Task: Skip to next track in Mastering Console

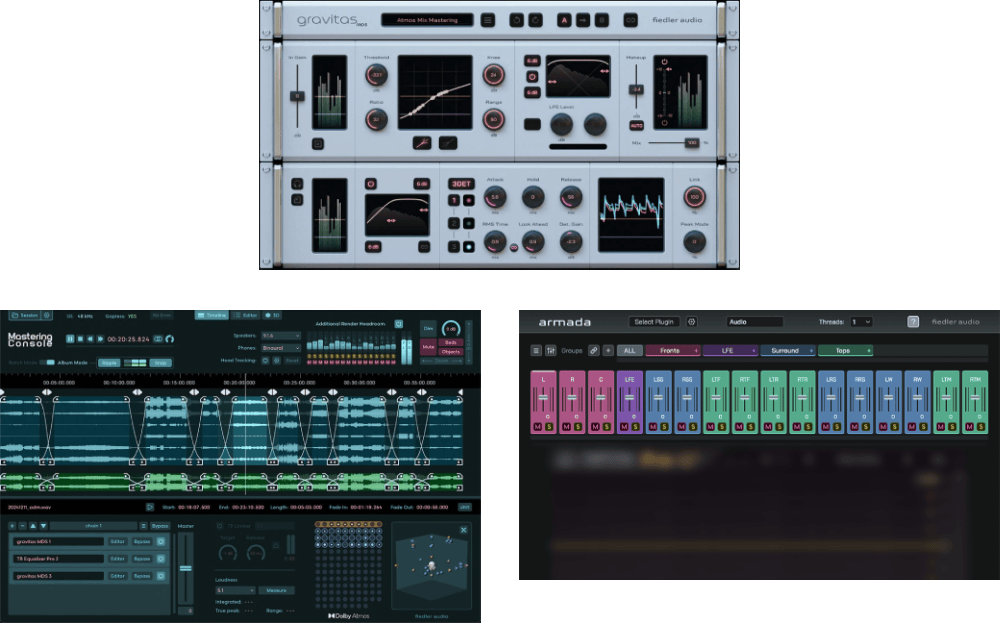Action: coord(100,339)
